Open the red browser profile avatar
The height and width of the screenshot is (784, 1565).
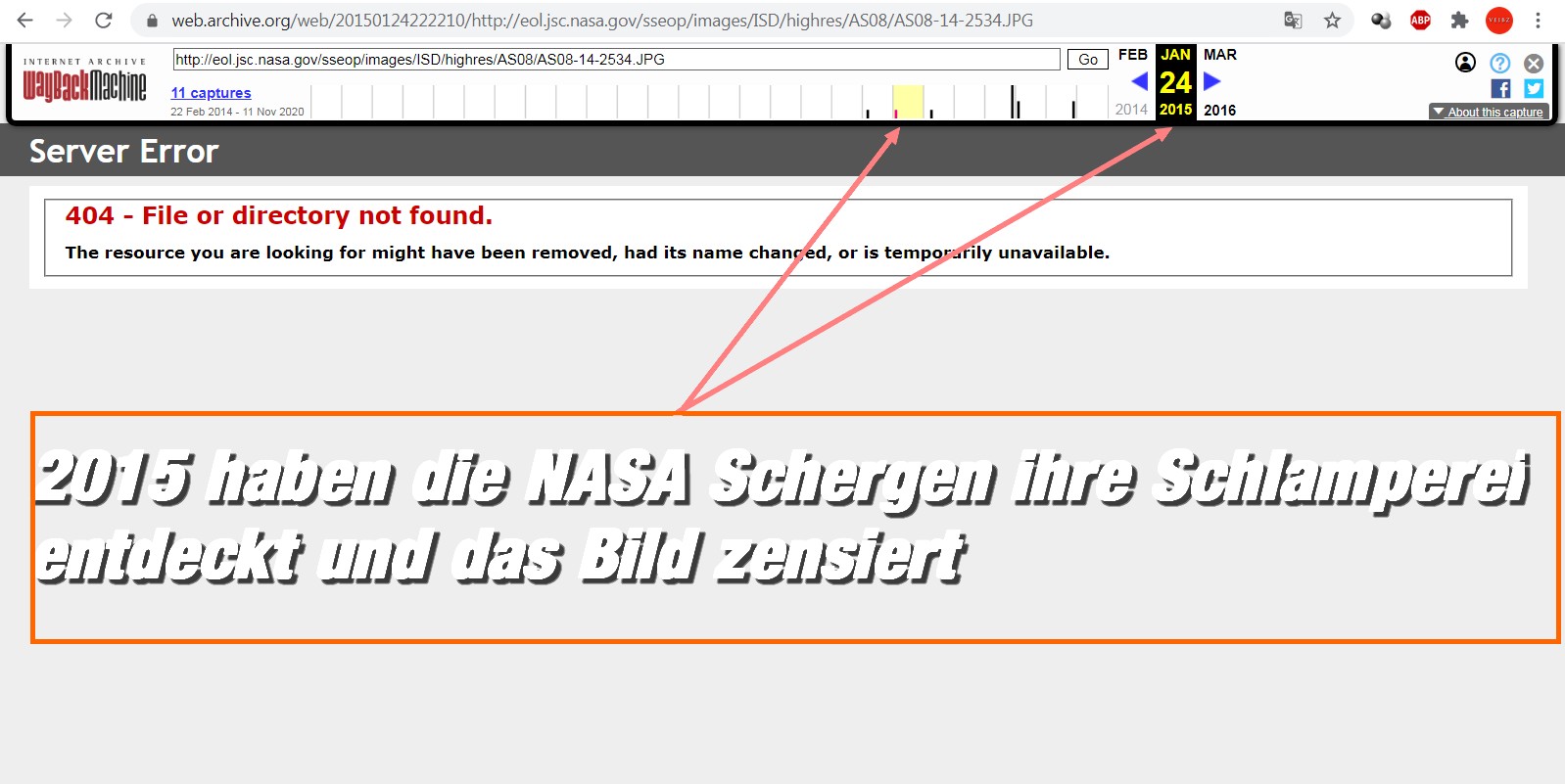point(1499,20)
